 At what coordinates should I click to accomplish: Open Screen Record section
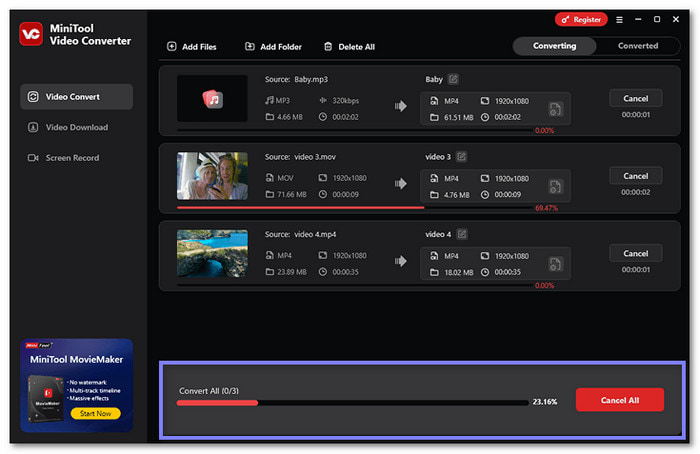pyautogui.click(x=76, y=158)
